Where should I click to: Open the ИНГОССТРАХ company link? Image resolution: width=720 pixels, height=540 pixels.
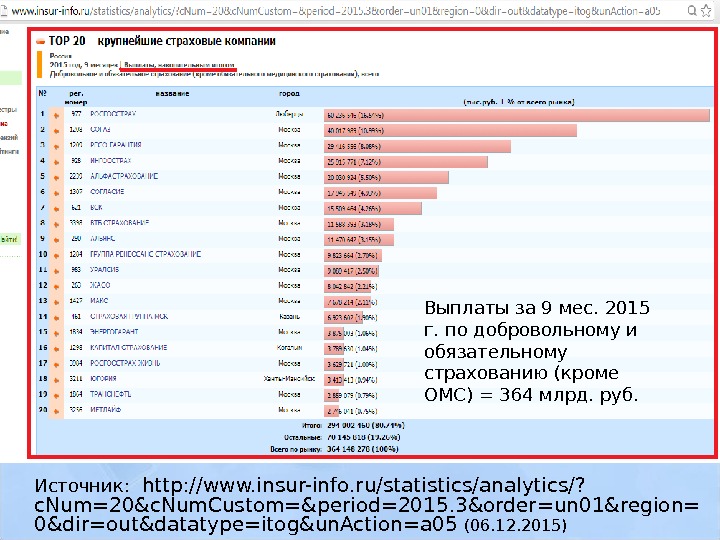click(111, 160)
